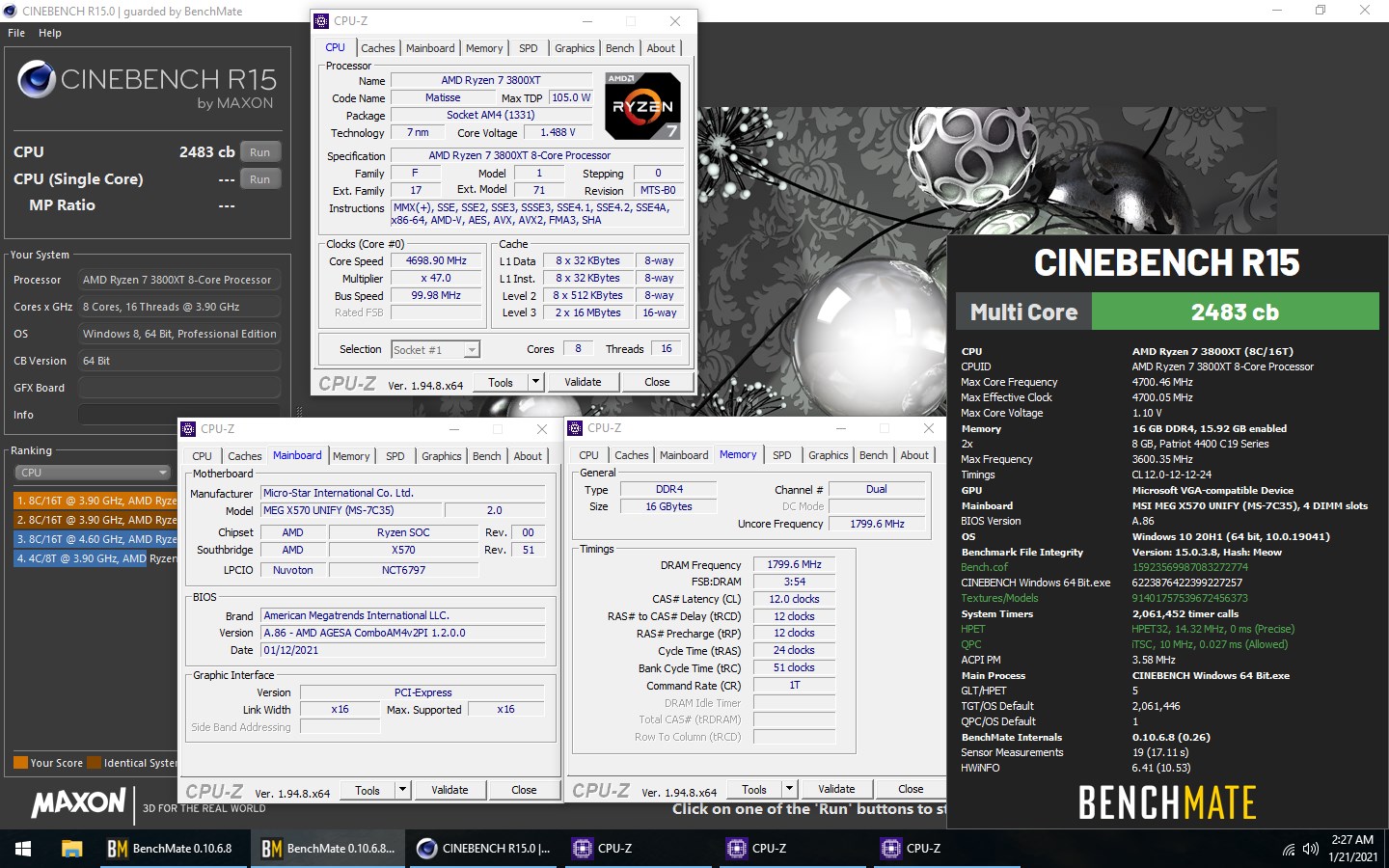The image size is (1389, 868).
Task: Run the CPU Single Core benchmark
Action: [260, 179]
